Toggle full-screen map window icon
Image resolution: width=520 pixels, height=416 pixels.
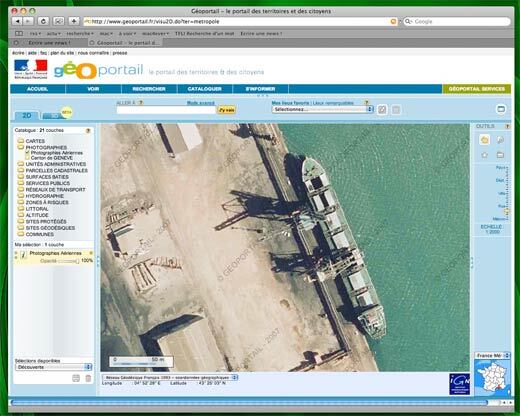point(501,109)
